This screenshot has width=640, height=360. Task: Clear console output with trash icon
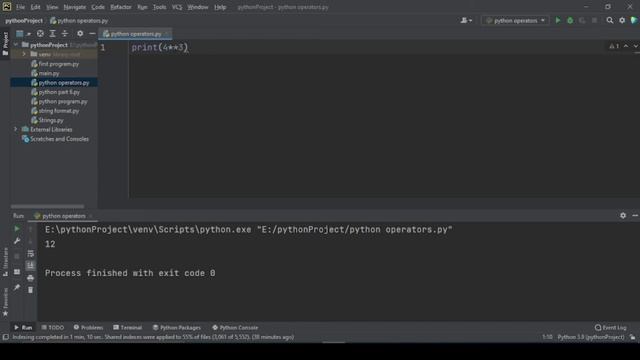coord(30,290)
